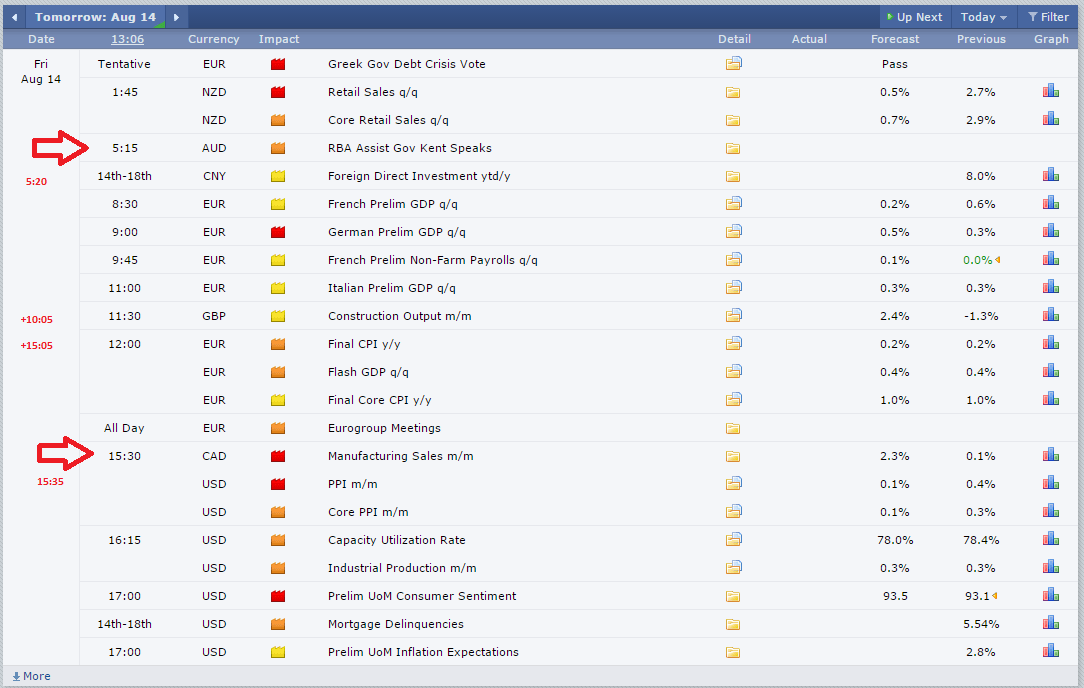The image size is (1084, 688).
Task: Select the Final Core CPI y/y event name
Action: tap(380, 400)
